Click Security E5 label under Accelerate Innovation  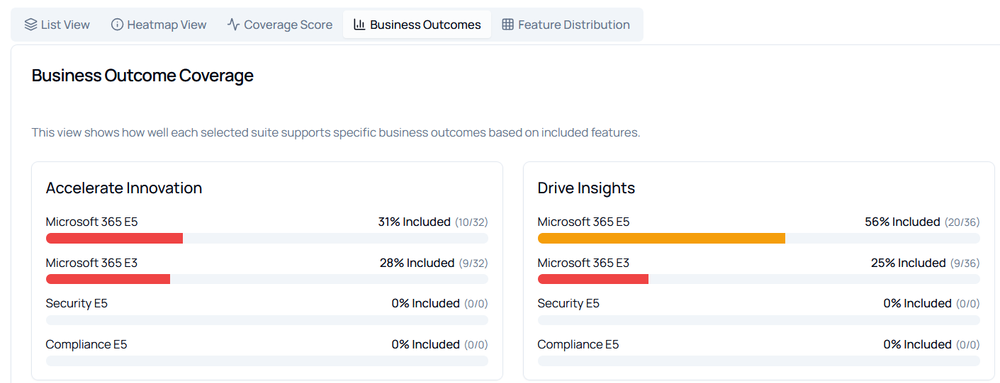click(77, 303)
